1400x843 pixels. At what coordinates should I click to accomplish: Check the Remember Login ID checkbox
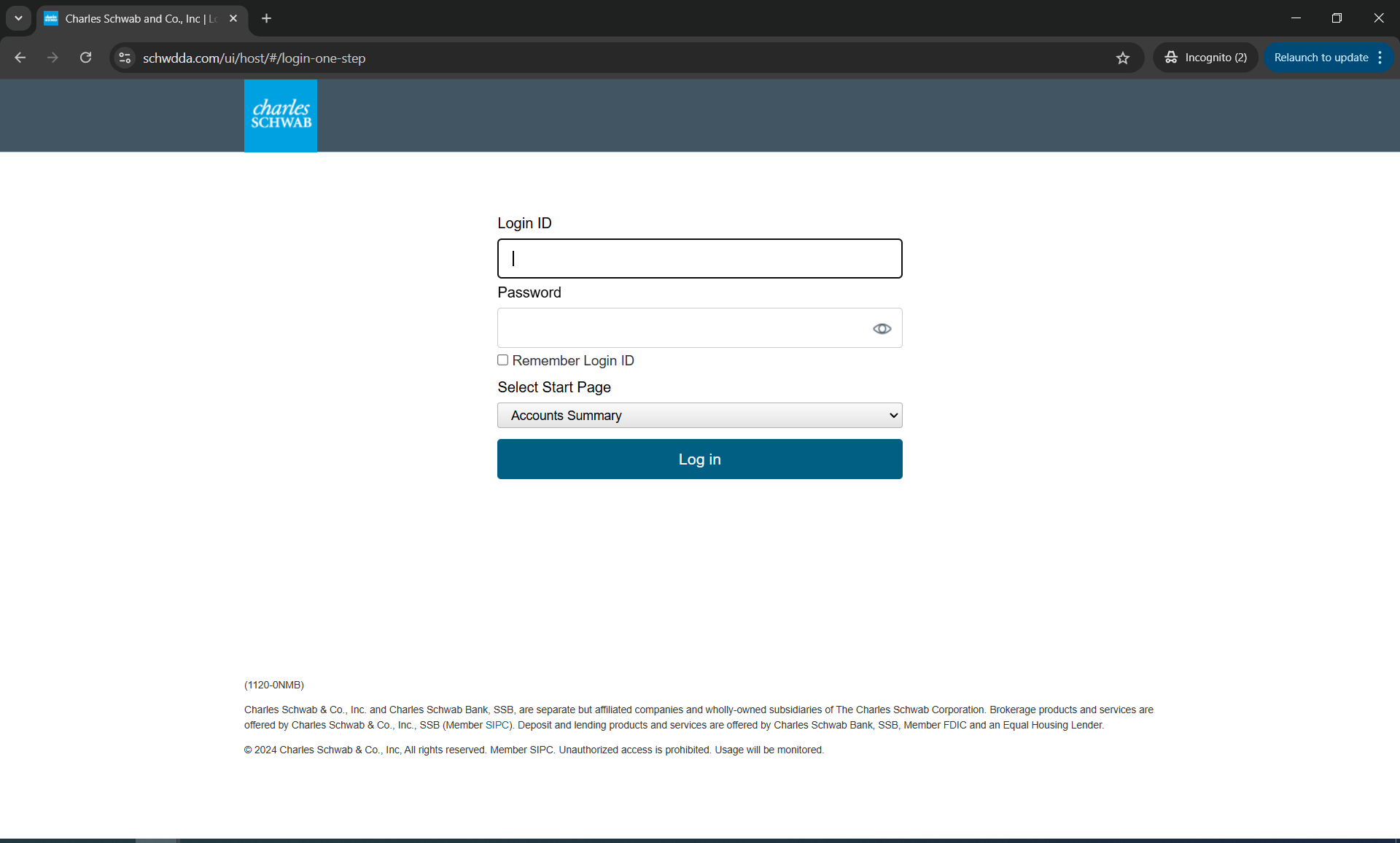pos(502,360)
